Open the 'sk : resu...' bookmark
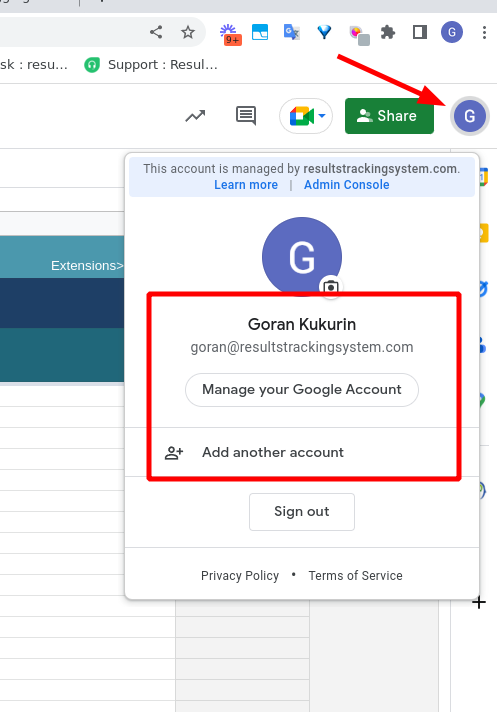The width and height of the screenshot is (497, 712). click(x=34, y=65)
